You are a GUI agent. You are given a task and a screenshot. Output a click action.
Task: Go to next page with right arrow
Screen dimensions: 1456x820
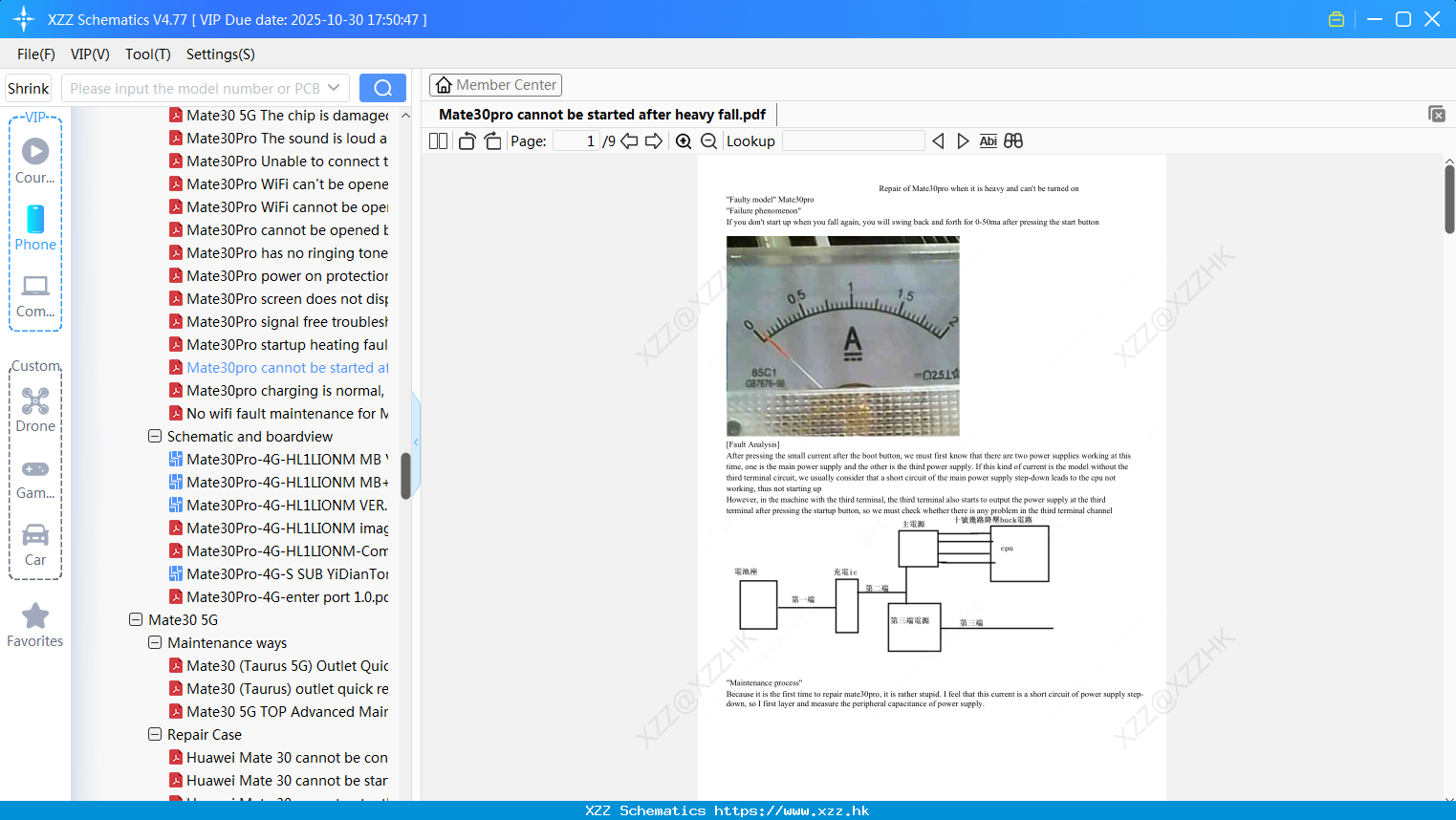(654, 141)
